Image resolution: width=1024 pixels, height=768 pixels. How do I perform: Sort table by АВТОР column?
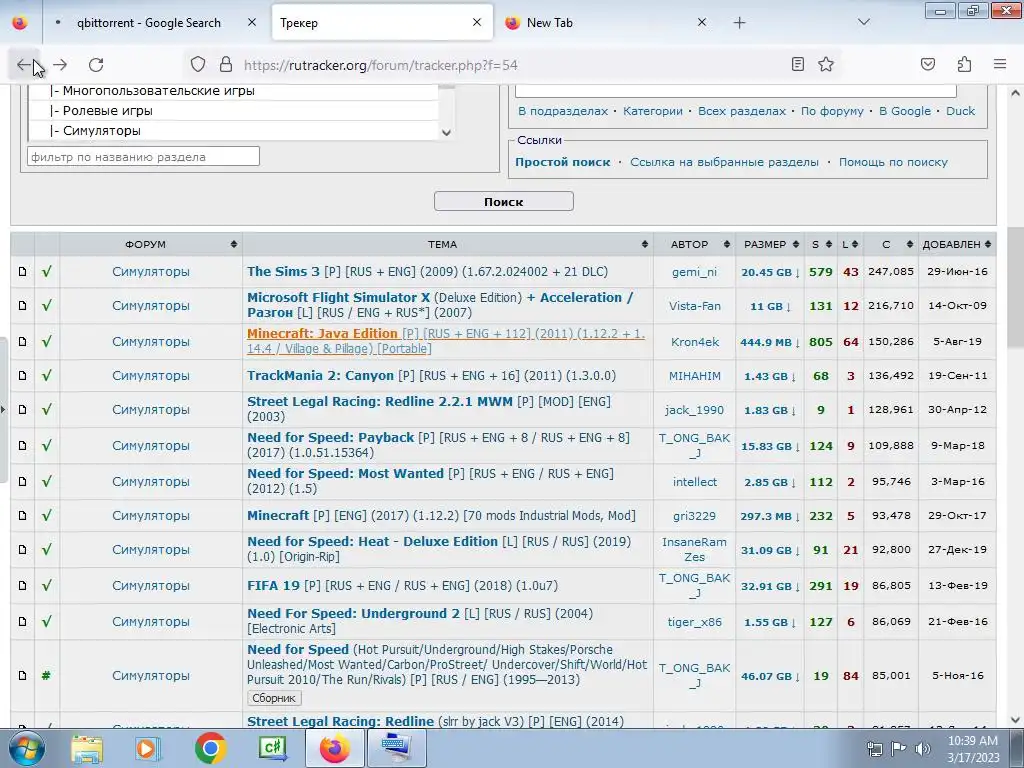coord(694,244)
